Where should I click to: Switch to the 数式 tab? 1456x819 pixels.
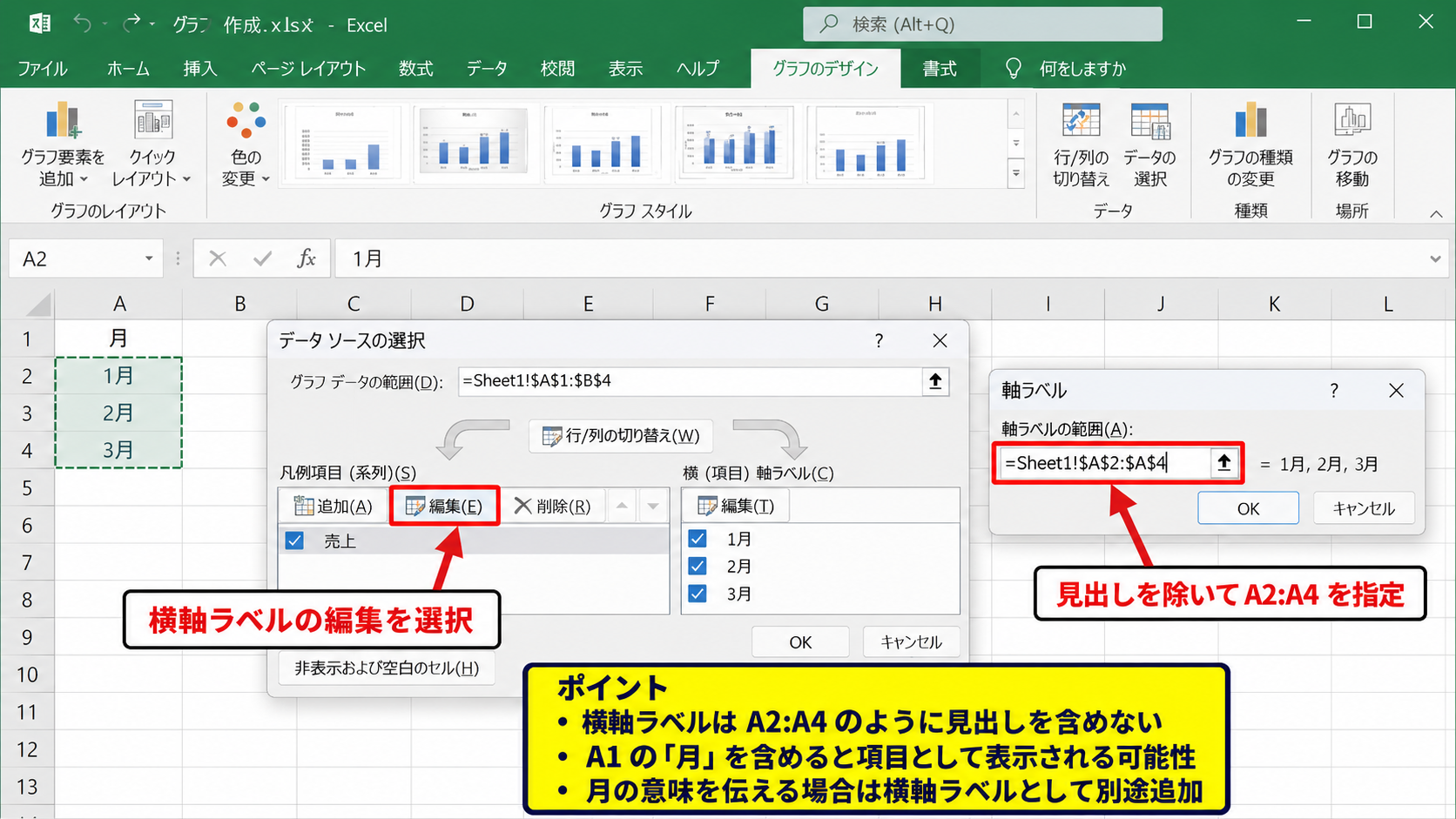pos(415,69)
